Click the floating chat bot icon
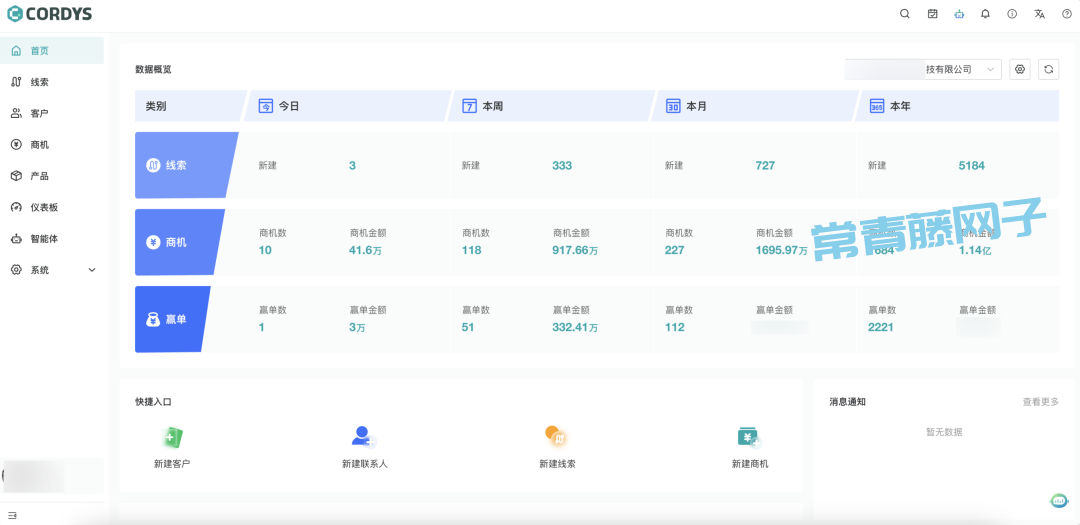This screenshot has width=1080, height=525. pos(1058,501)
